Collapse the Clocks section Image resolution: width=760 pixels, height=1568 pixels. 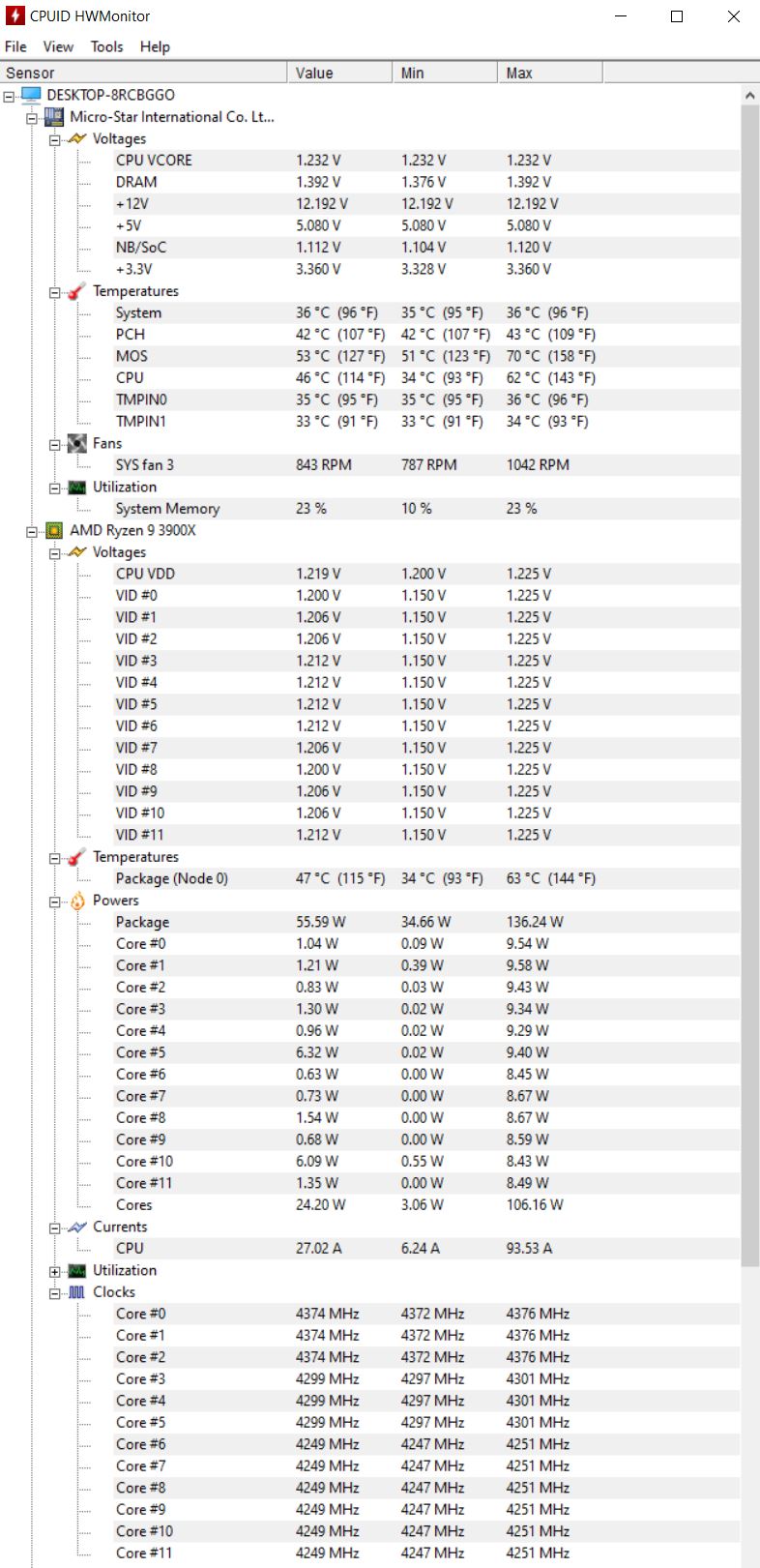[55, 1293]
